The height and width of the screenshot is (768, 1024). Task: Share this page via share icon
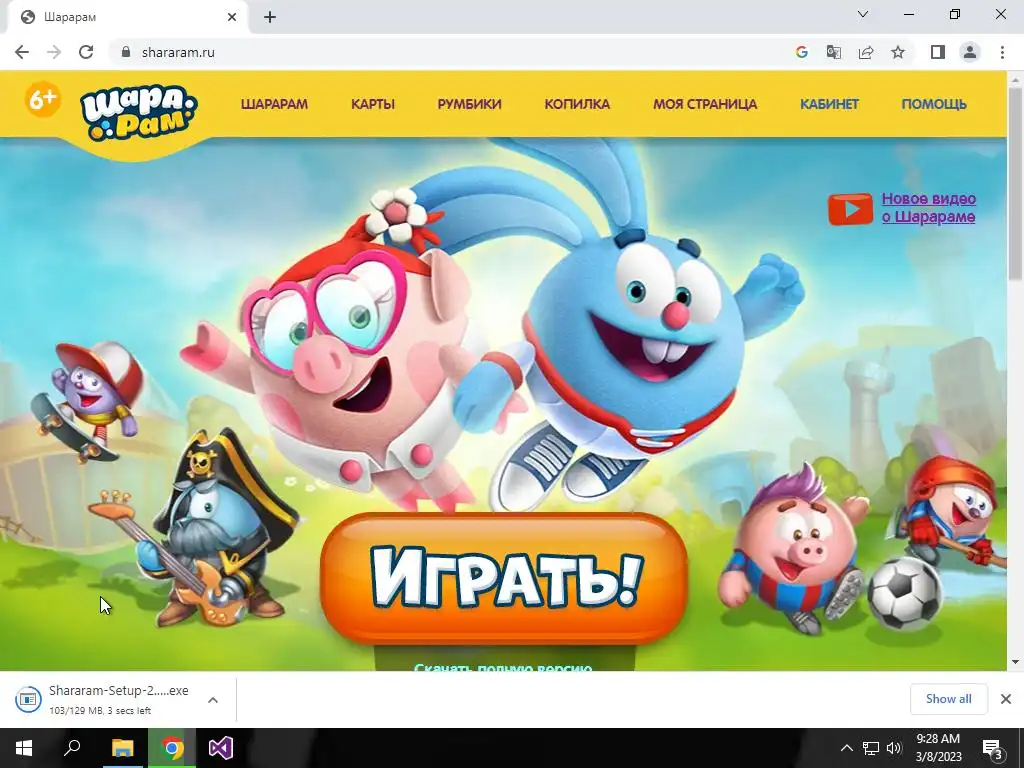pos(866,52)
